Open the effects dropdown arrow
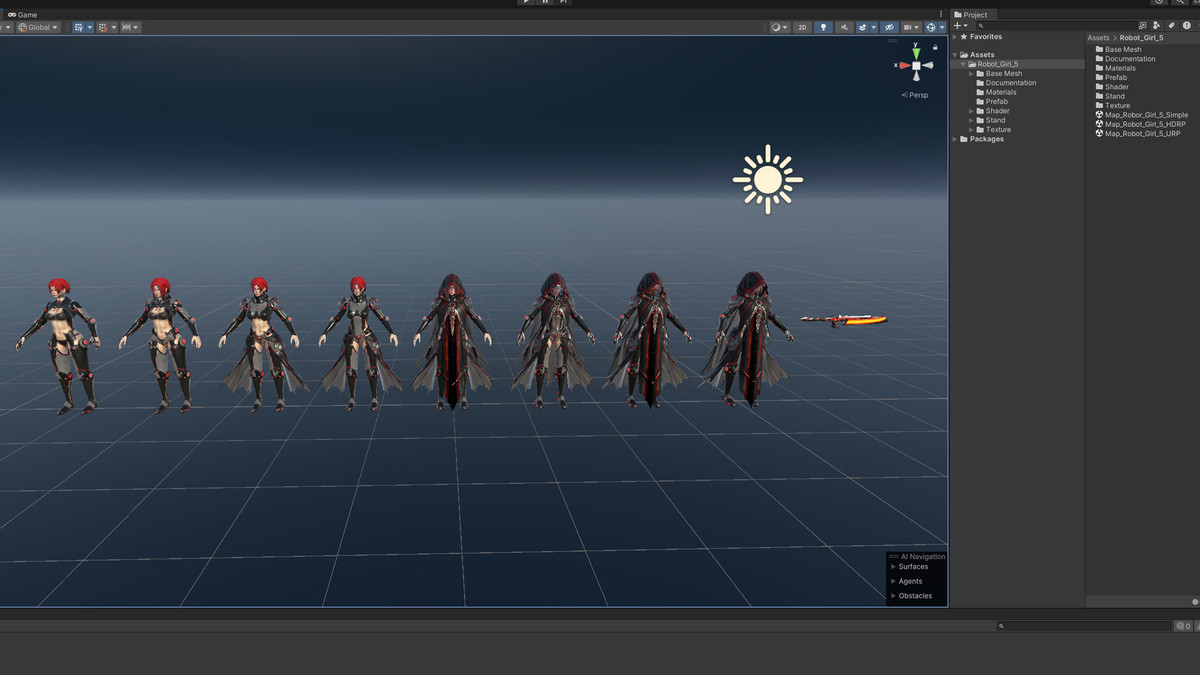Image resolution: width=1200 pixels, height=675 pixels. pyautogui.click(x=874, y=27)
